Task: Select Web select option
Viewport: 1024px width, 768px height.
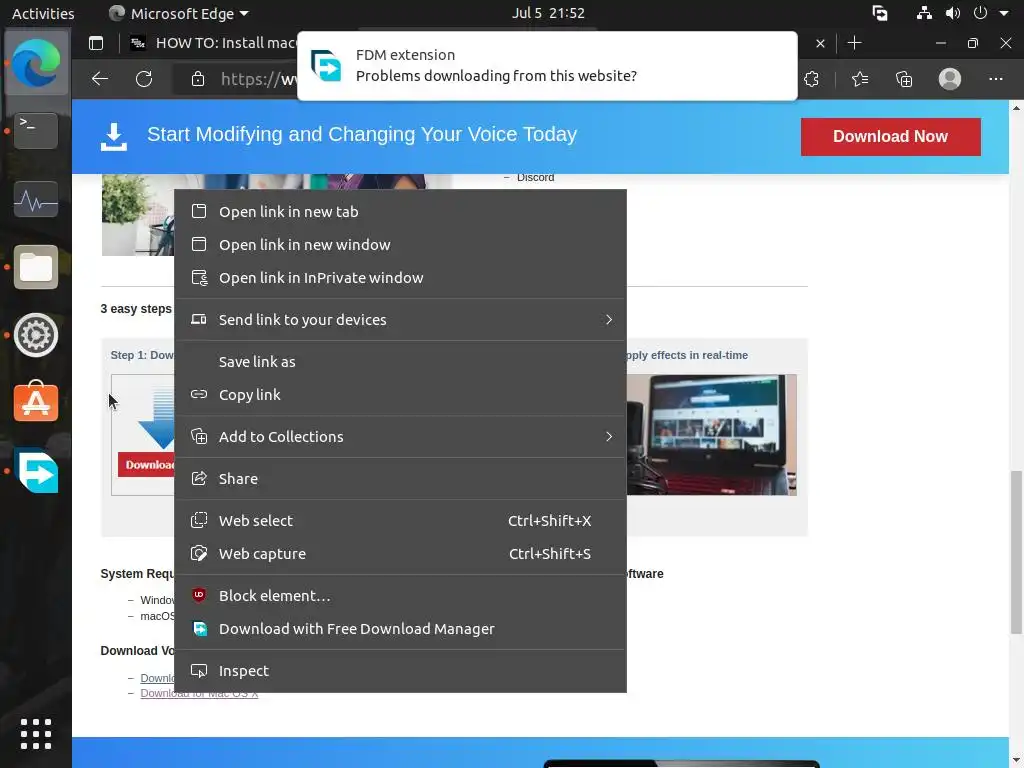Action: tap(400, 520)
